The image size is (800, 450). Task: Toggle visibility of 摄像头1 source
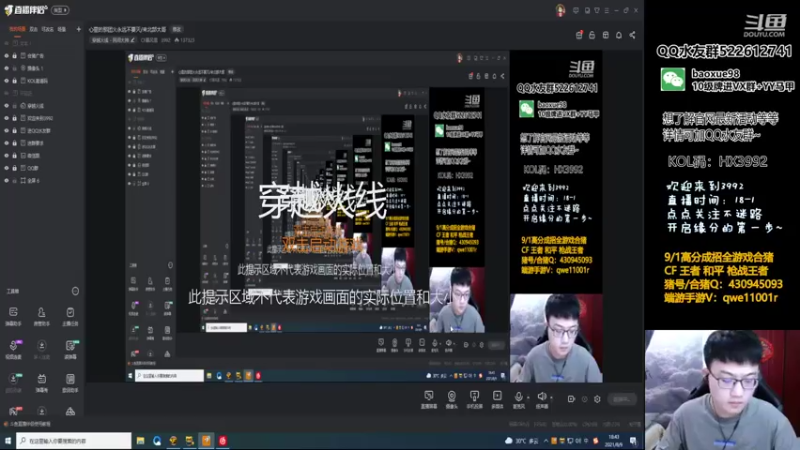tap(6, 68)
